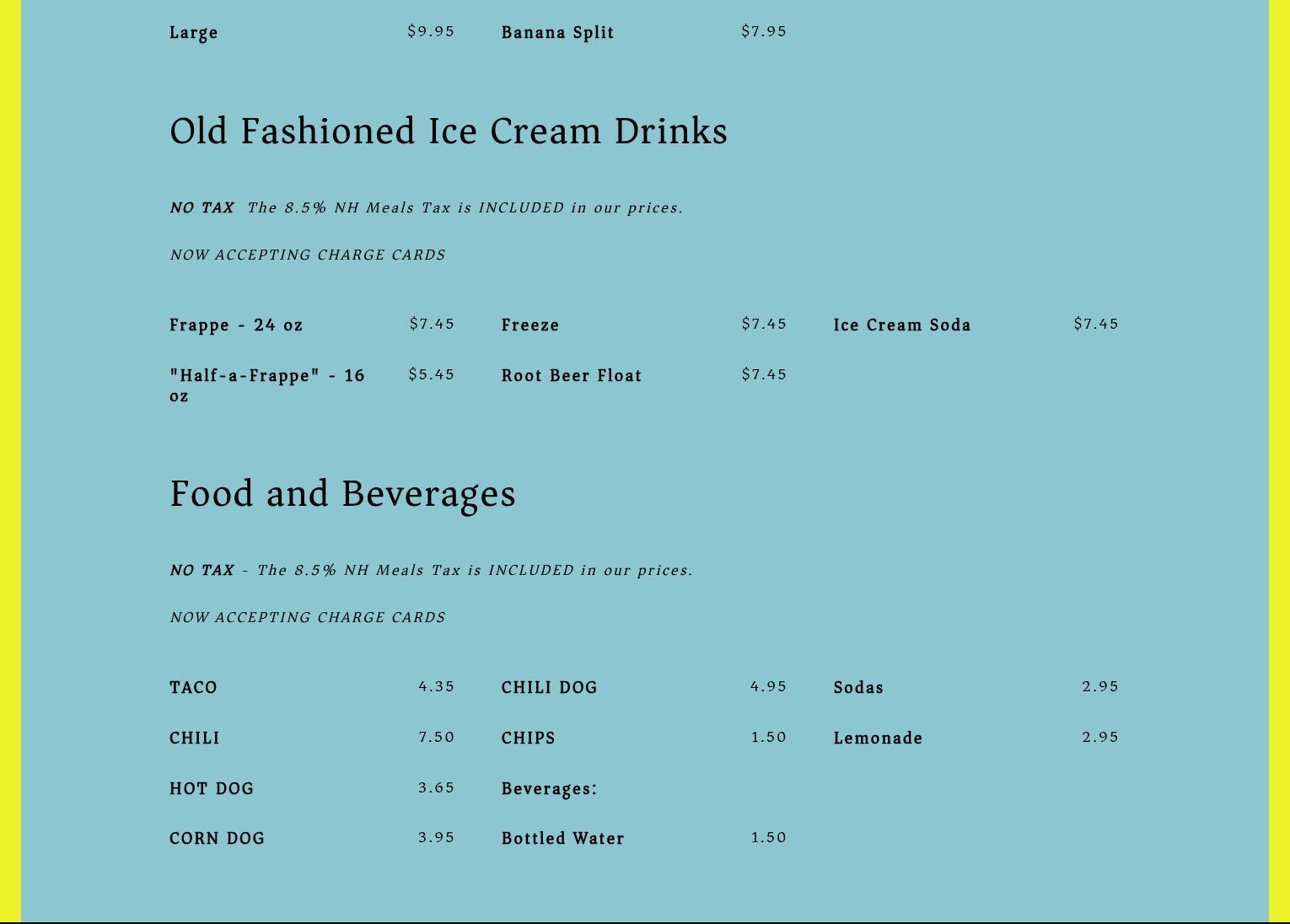This screenshot has width=1290, height=924.
Task: Click the $5.45 Half-a-Frappe price
Action: tap(431, 374)
